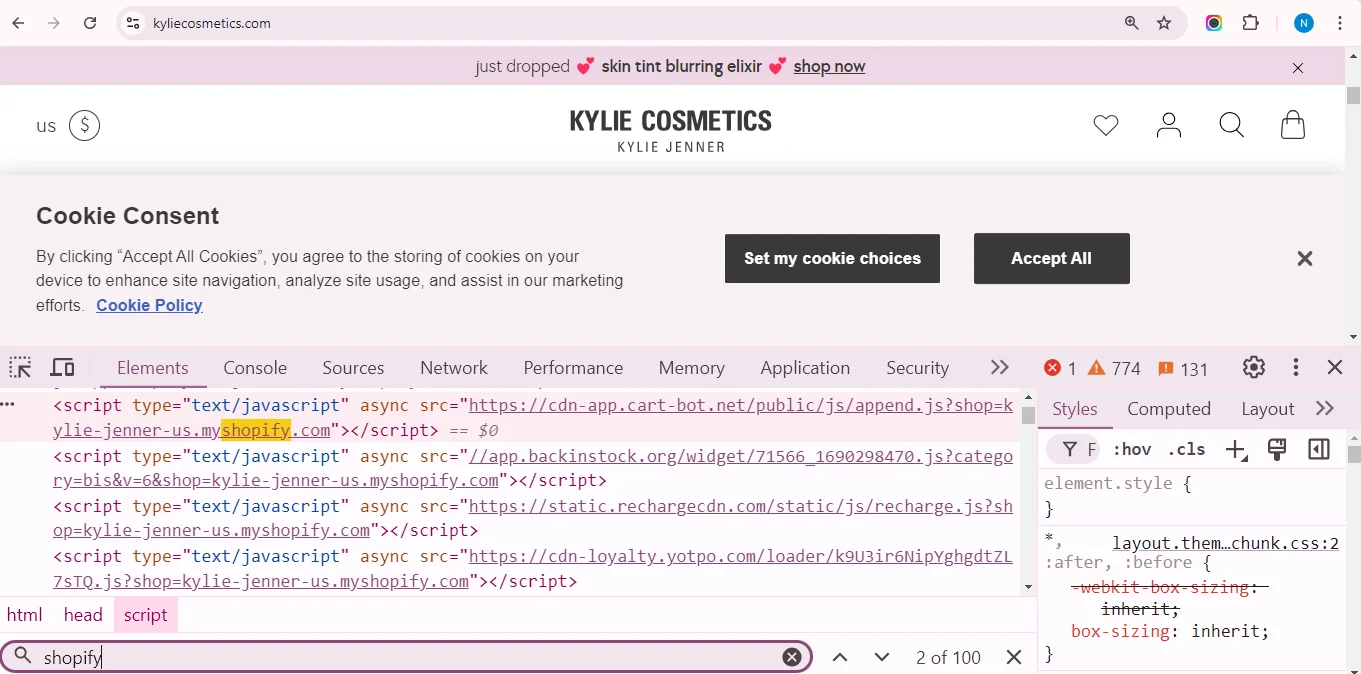
Task: Open the wishlist heart icon
Action: pyautogui.click(x=1105, y=124)
